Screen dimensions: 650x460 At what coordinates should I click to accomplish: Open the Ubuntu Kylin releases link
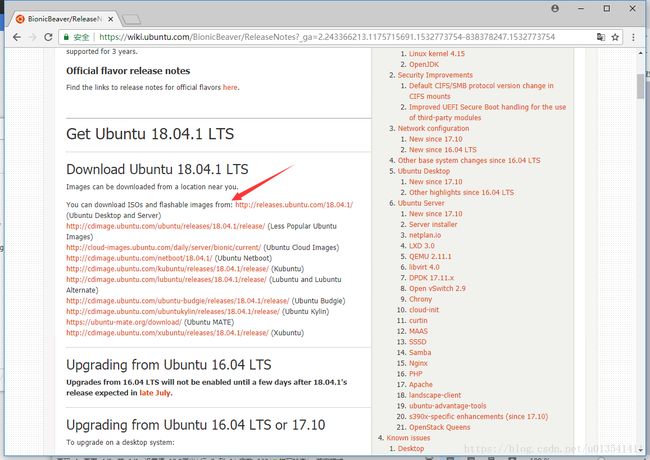click(173, 312)
